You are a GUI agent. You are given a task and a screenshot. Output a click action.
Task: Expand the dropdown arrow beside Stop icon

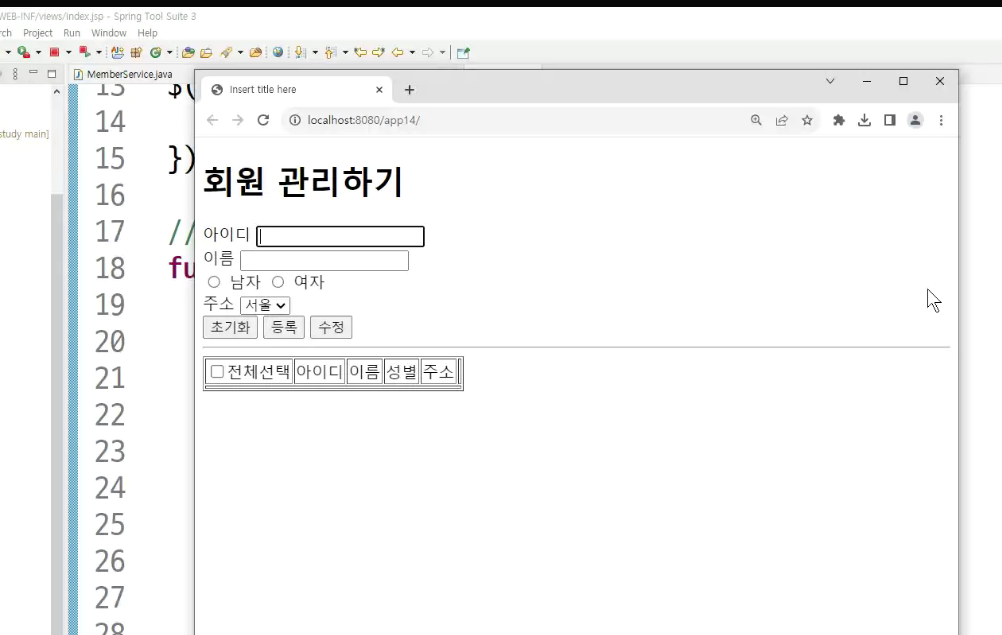click(x=68, y=52)
